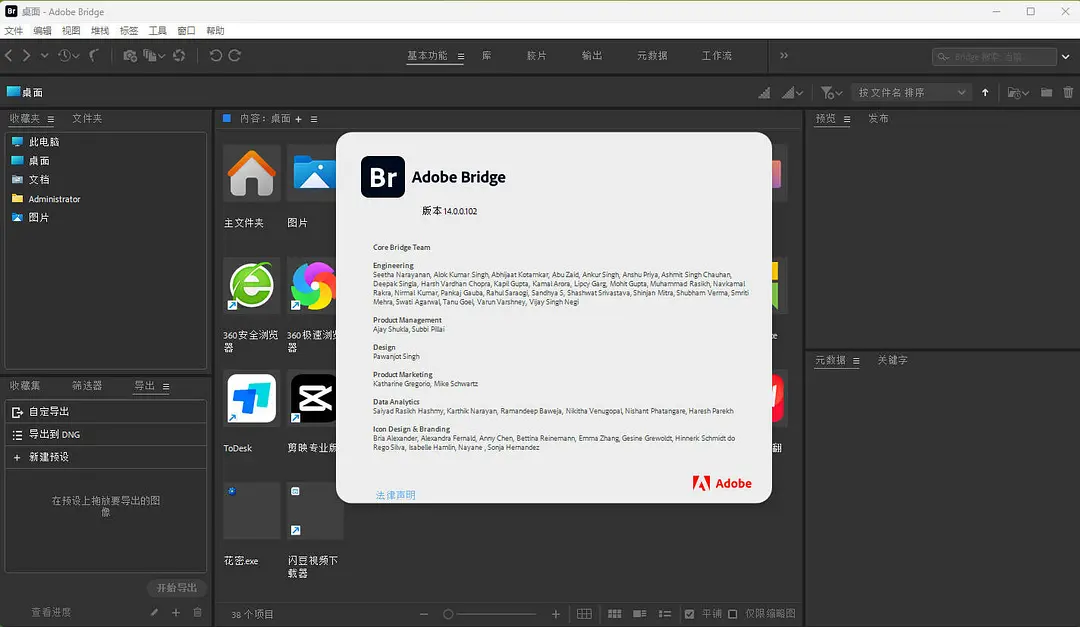Click the 法律声明 link
1080x627 pixels.
395,495
